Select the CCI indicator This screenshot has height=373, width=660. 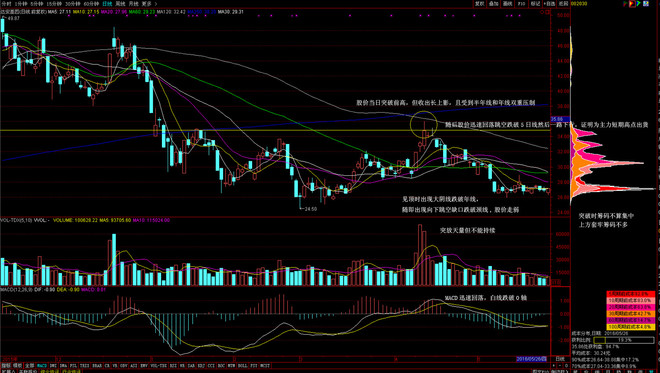pyautogui.click(x=211, y=366)
